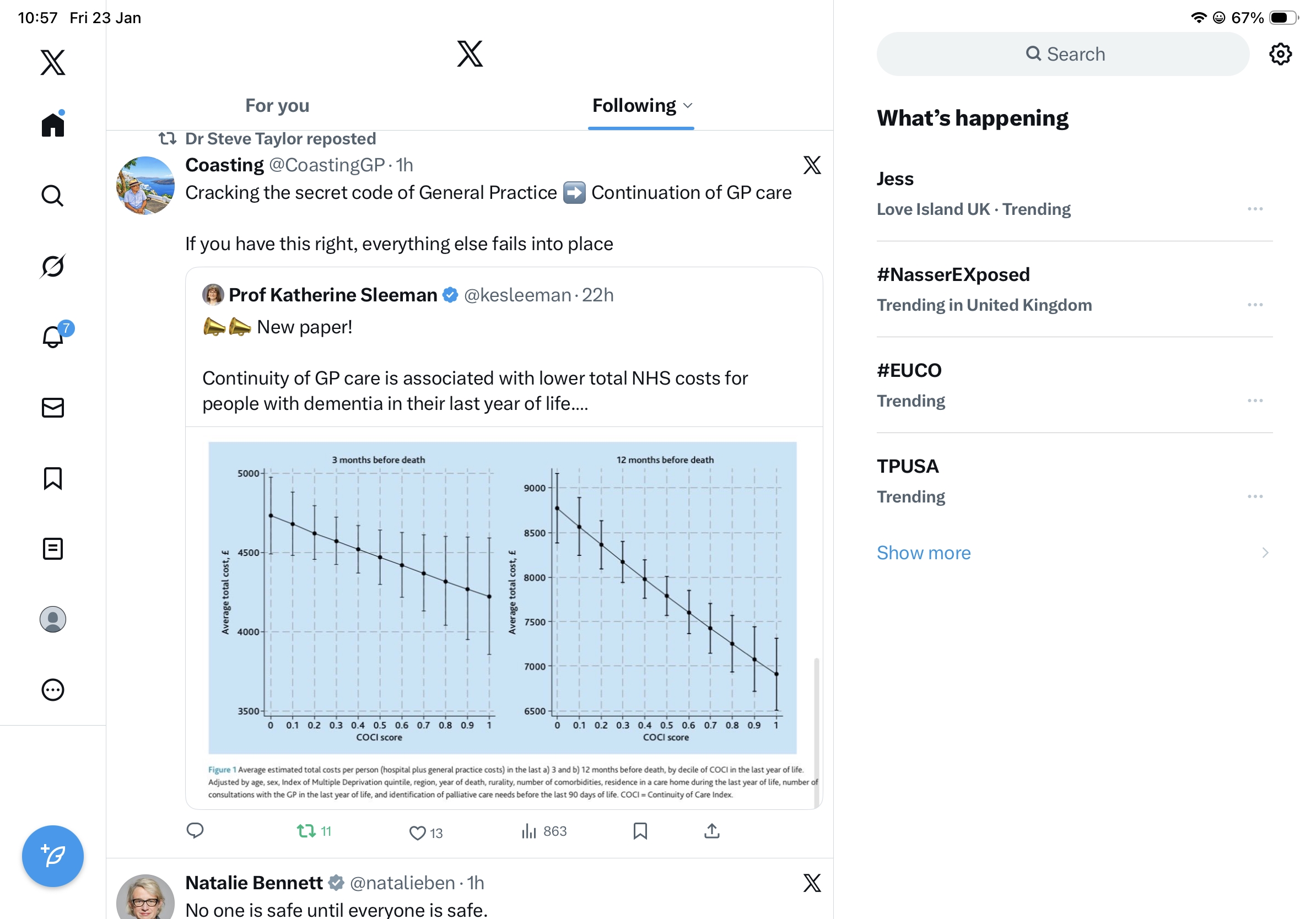Open Messages envelope icon
Screen dimensions: 1316x919
[53, 407]
